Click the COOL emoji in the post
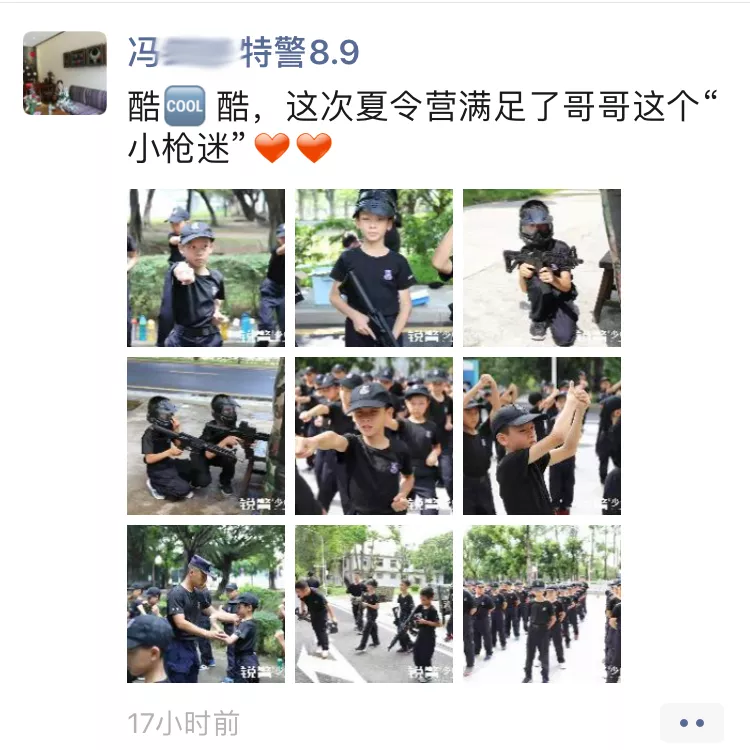The width and height of the screenshot is (750, 750). 185,106
